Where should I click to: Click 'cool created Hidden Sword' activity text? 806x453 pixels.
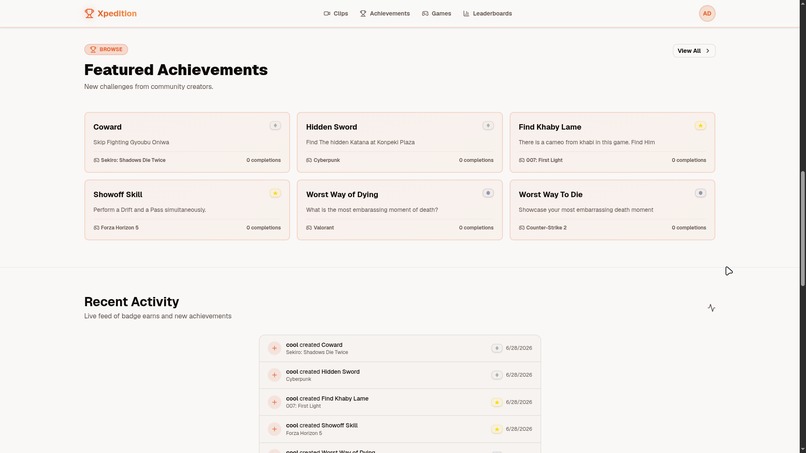coord(323,372)
